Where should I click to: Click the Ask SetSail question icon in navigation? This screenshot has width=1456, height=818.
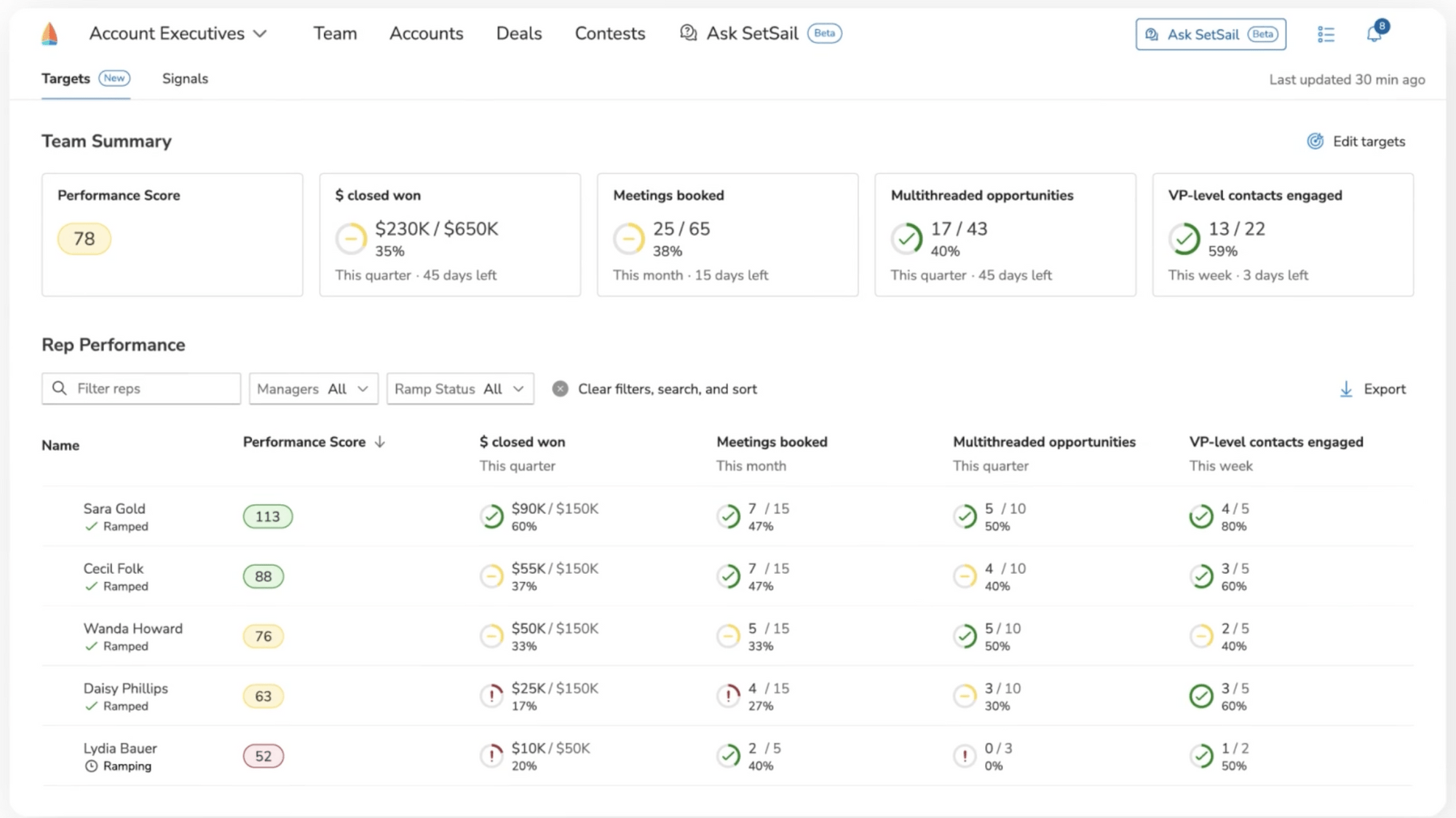tap(687, 33)
